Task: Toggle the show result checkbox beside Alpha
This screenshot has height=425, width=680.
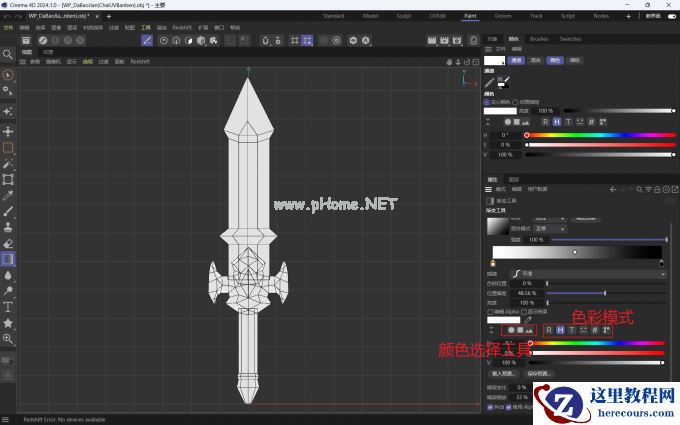Action: pos(523,312)
